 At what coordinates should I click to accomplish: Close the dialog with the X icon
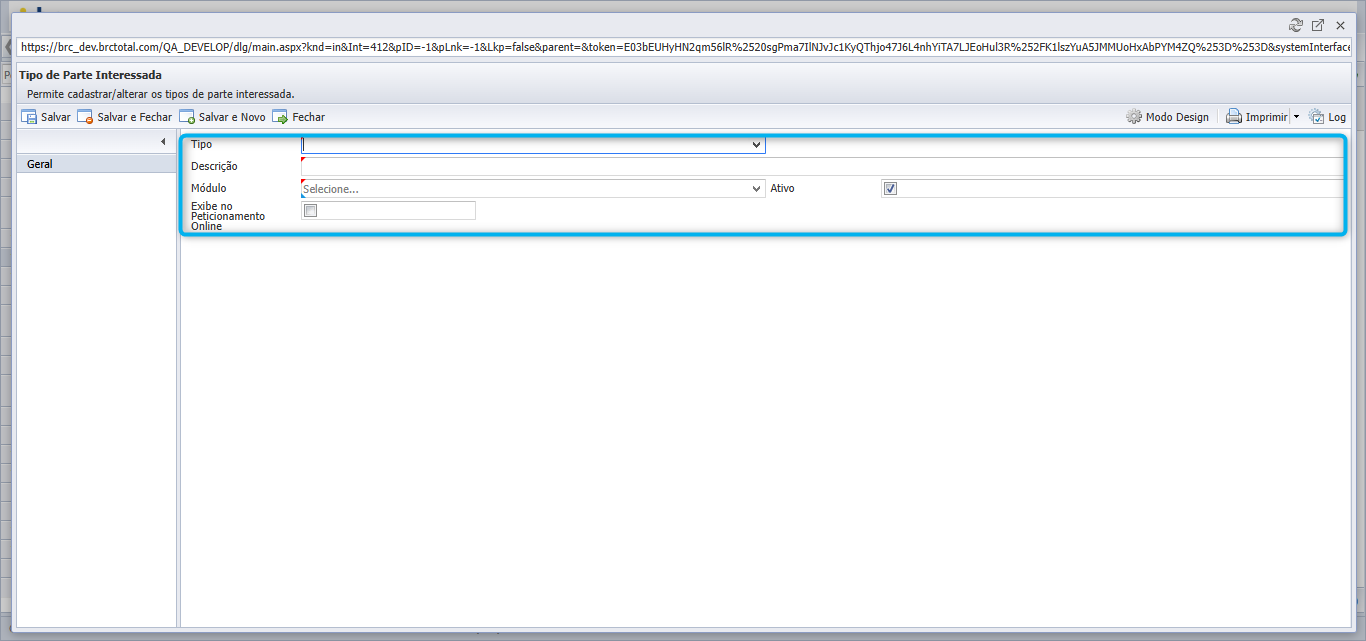pos(1340,25)
